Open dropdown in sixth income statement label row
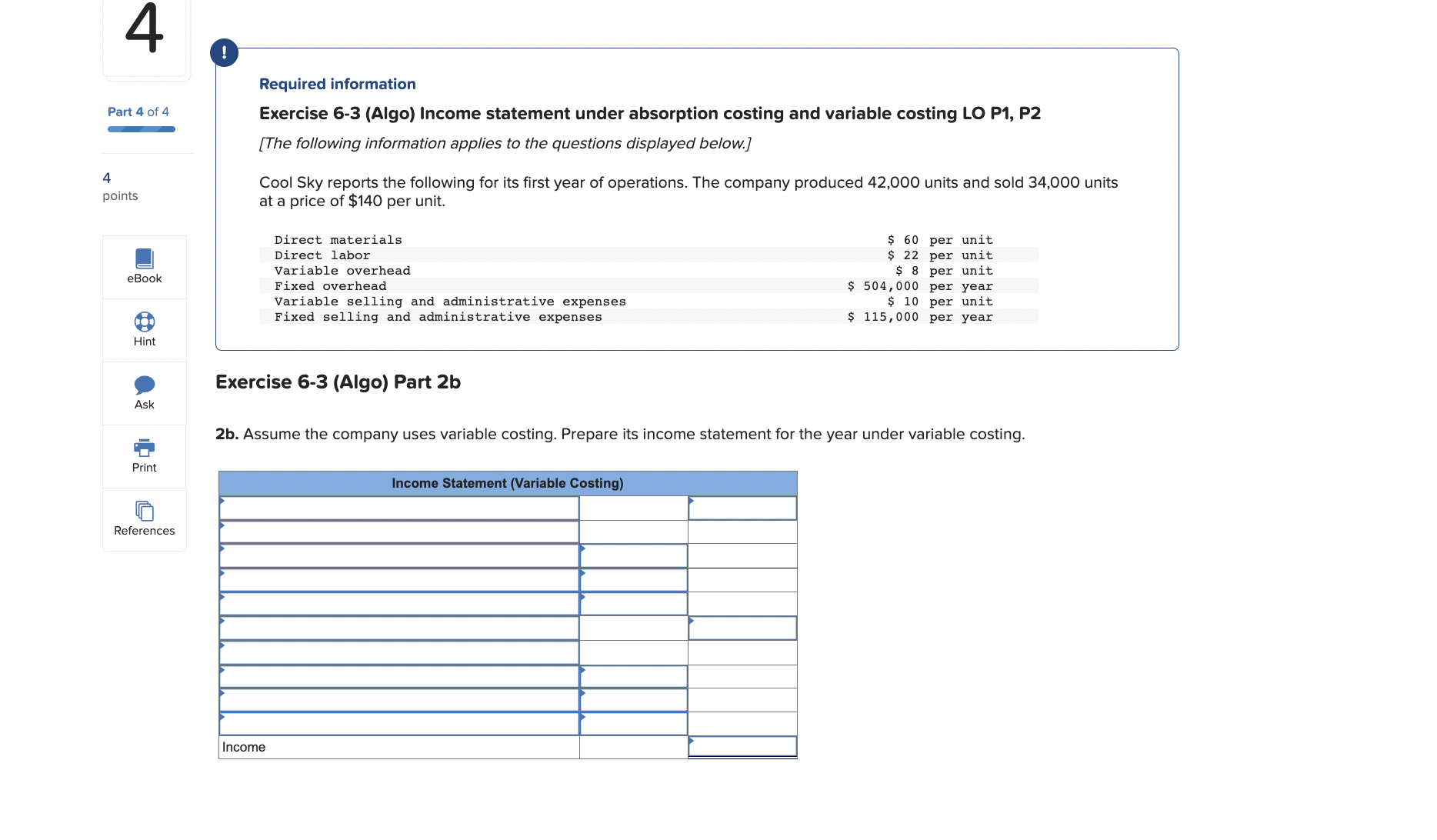 coord(398,628)
